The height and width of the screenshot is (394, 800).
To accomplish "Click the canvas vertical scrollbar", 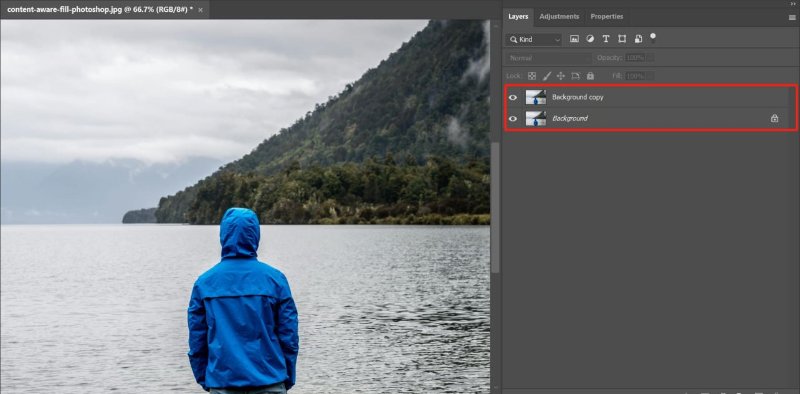I will click(x=495, y=207).
